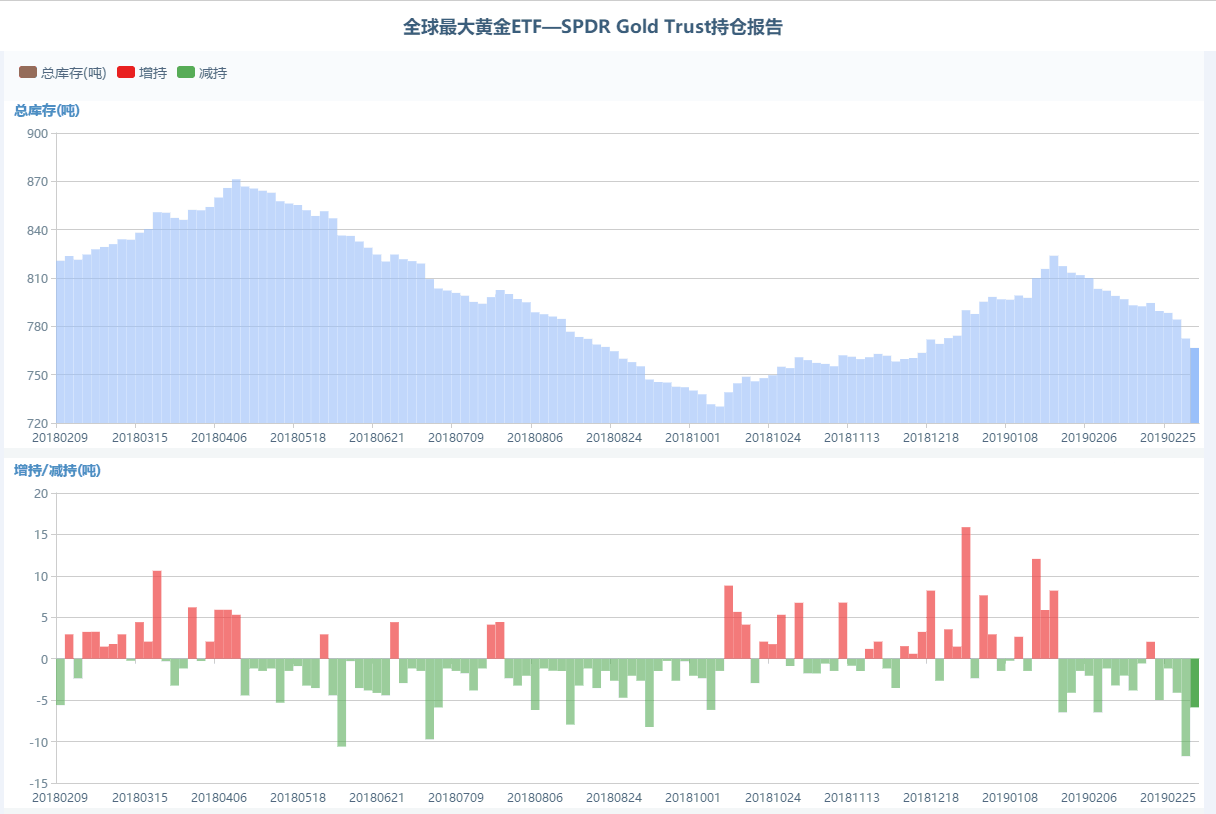Screen dimensions: 1216x814
Task: Click the 减持 legend text label
Action: (213, 73)
